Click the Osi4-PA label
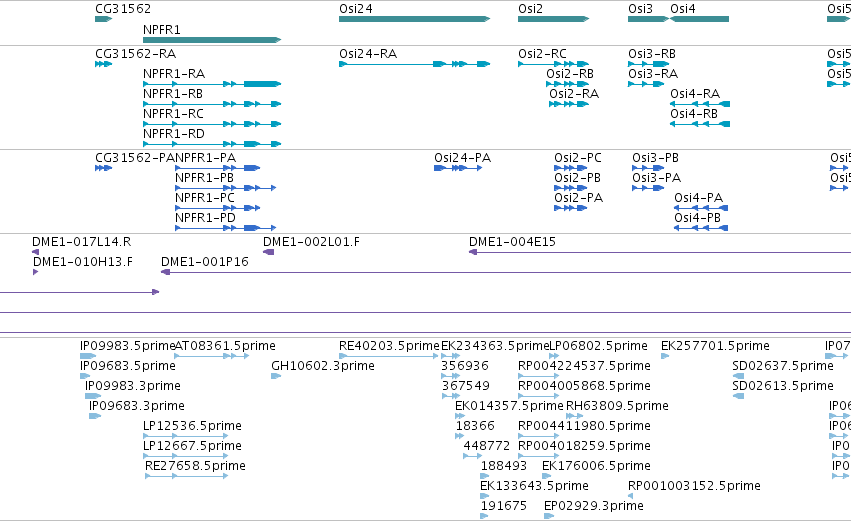 pyautogui.click(x=698, y=198)
